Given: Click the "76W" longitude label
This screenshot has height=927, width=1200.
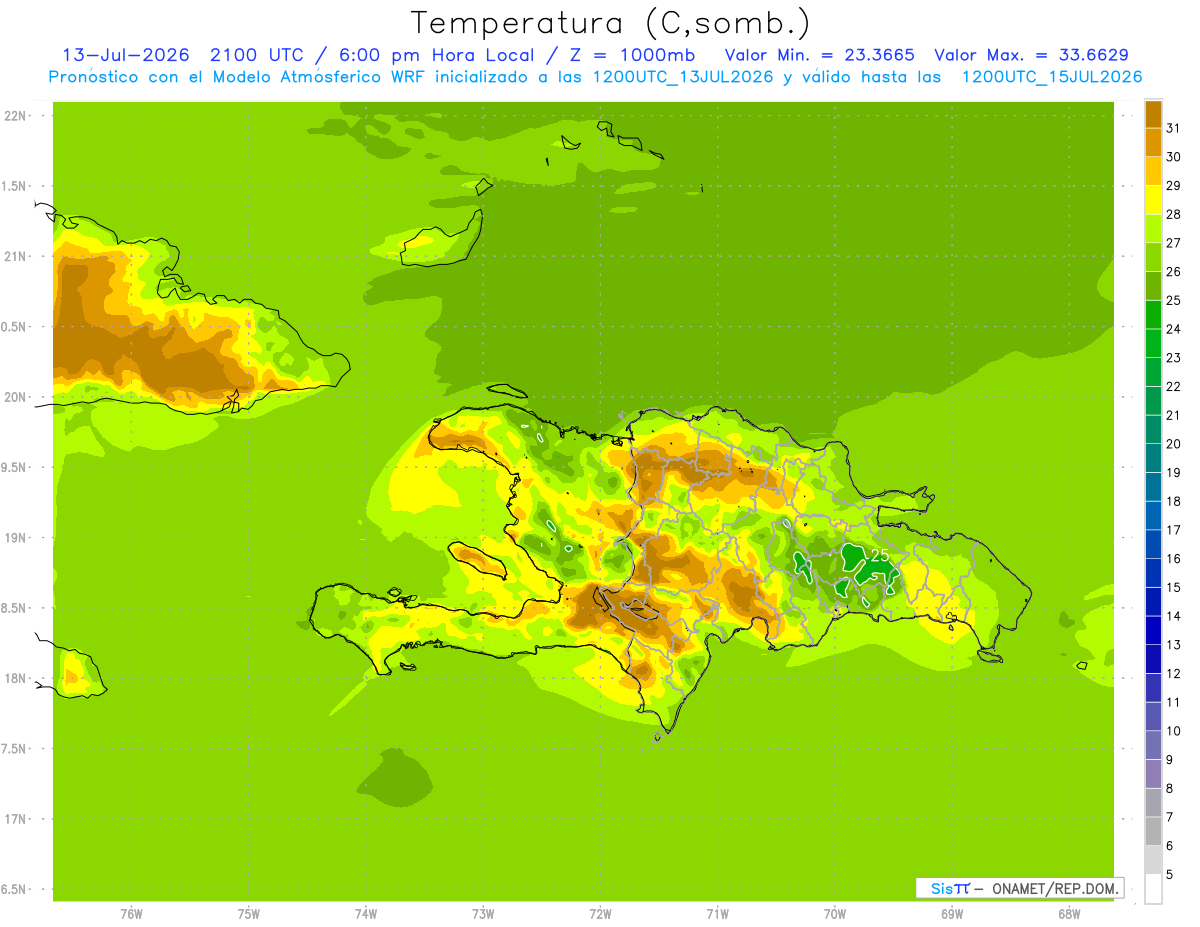Looking at the screenshot, I should [131, 914].
